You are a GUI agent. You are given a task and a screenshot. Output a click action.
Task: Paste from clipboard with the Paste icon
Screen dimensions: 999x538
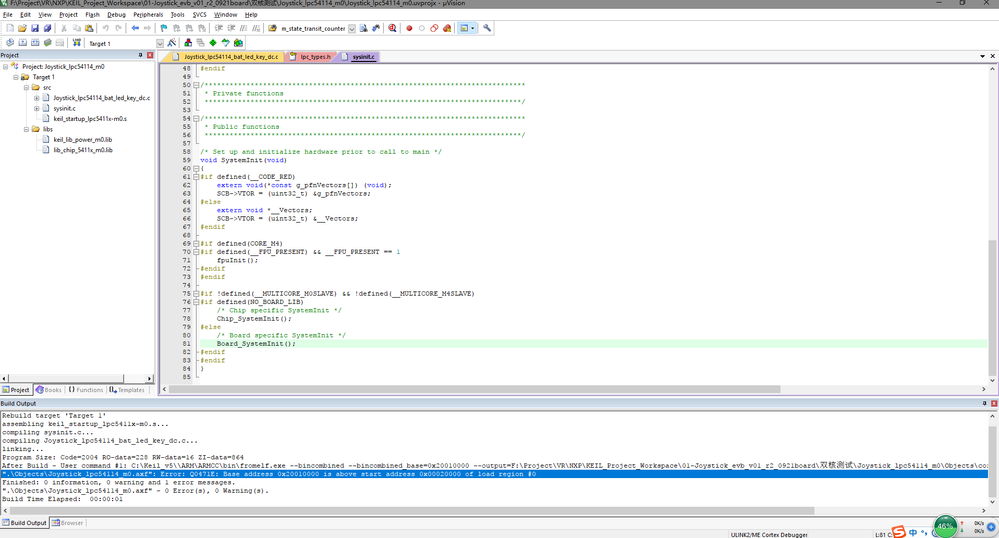89,28
